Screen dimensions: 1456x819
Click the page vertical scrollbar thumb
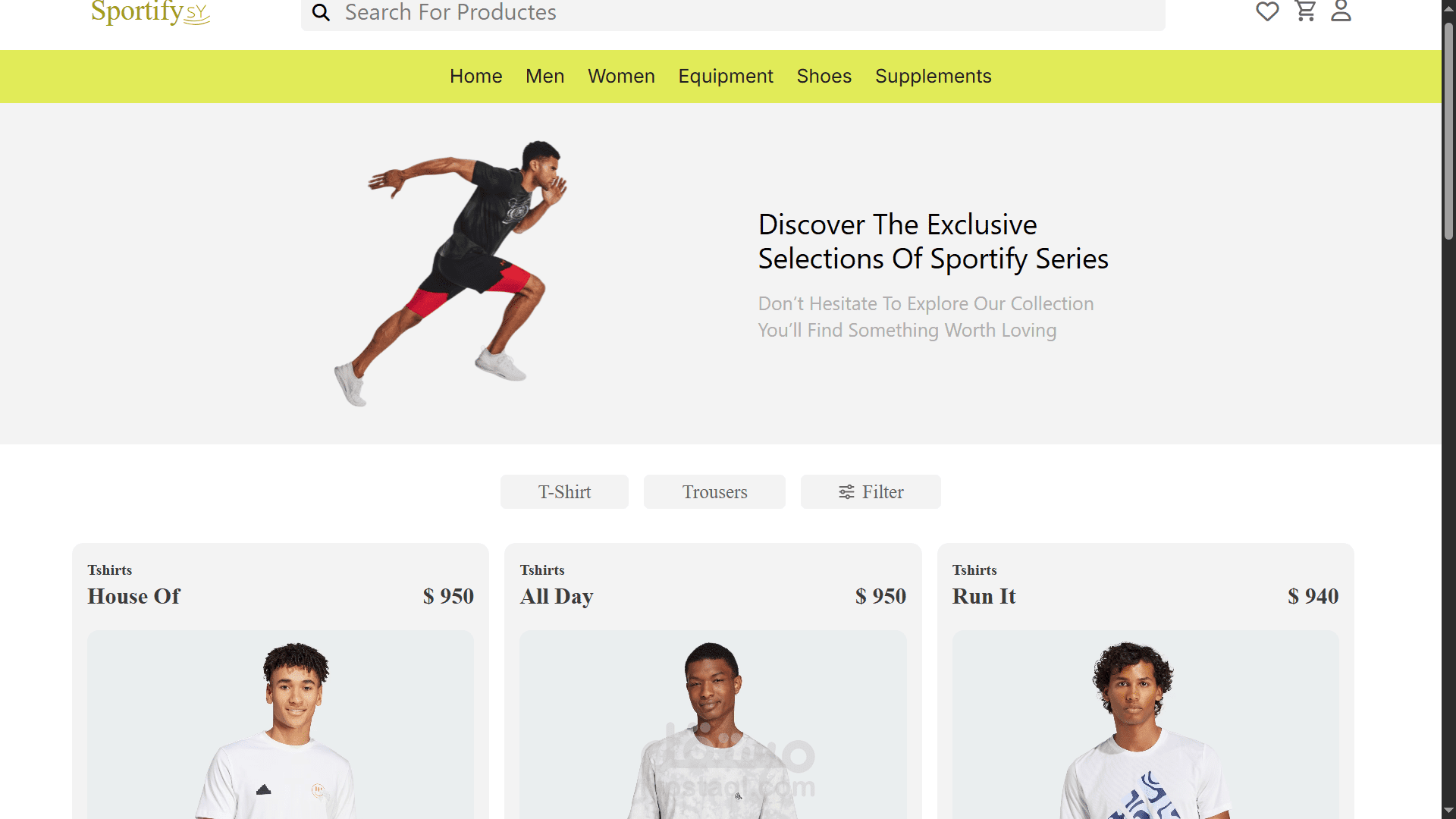click(1448, 129)
